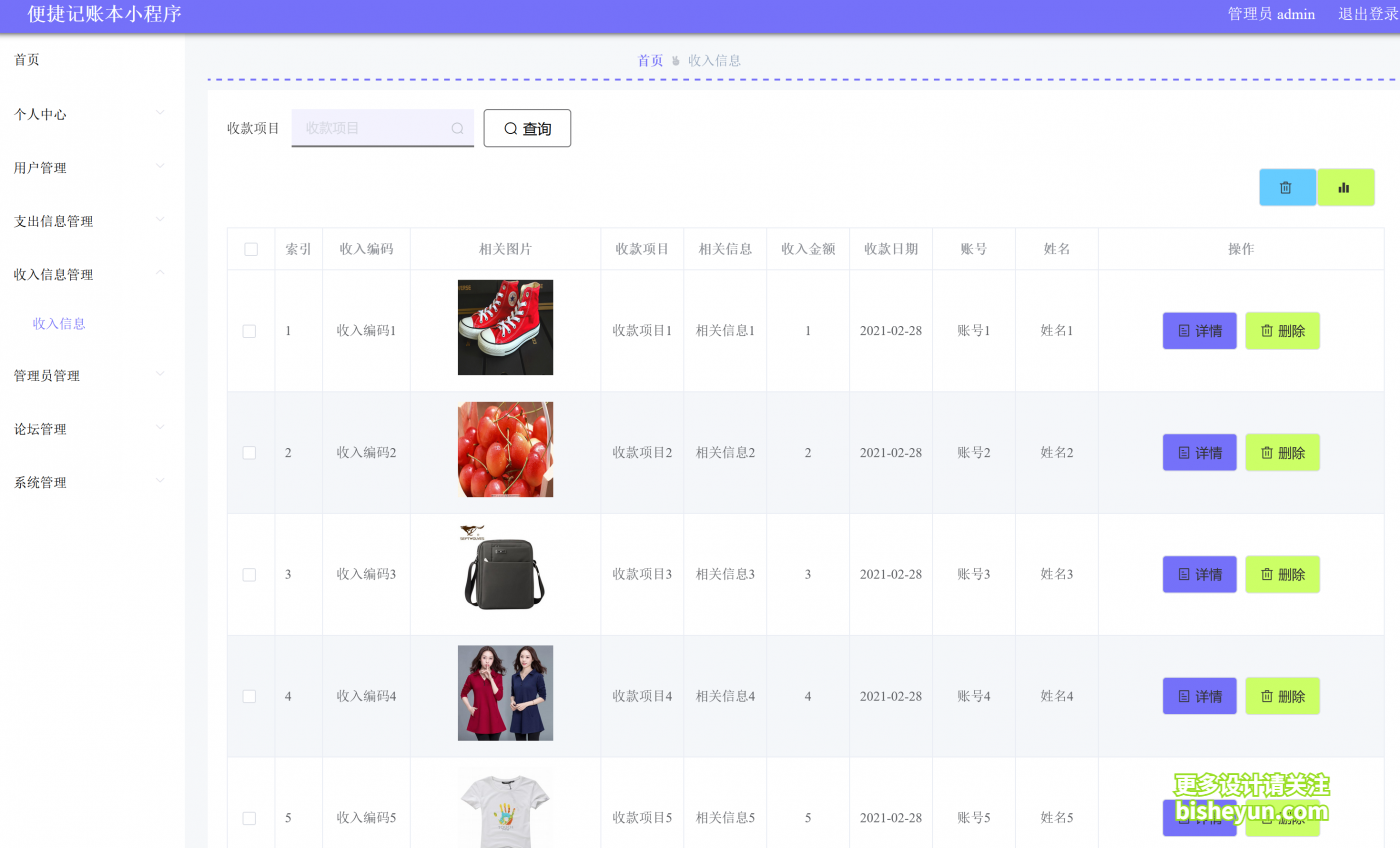
Task: Open the red sneakers thumbnail image
Action: tap(505, 327)
